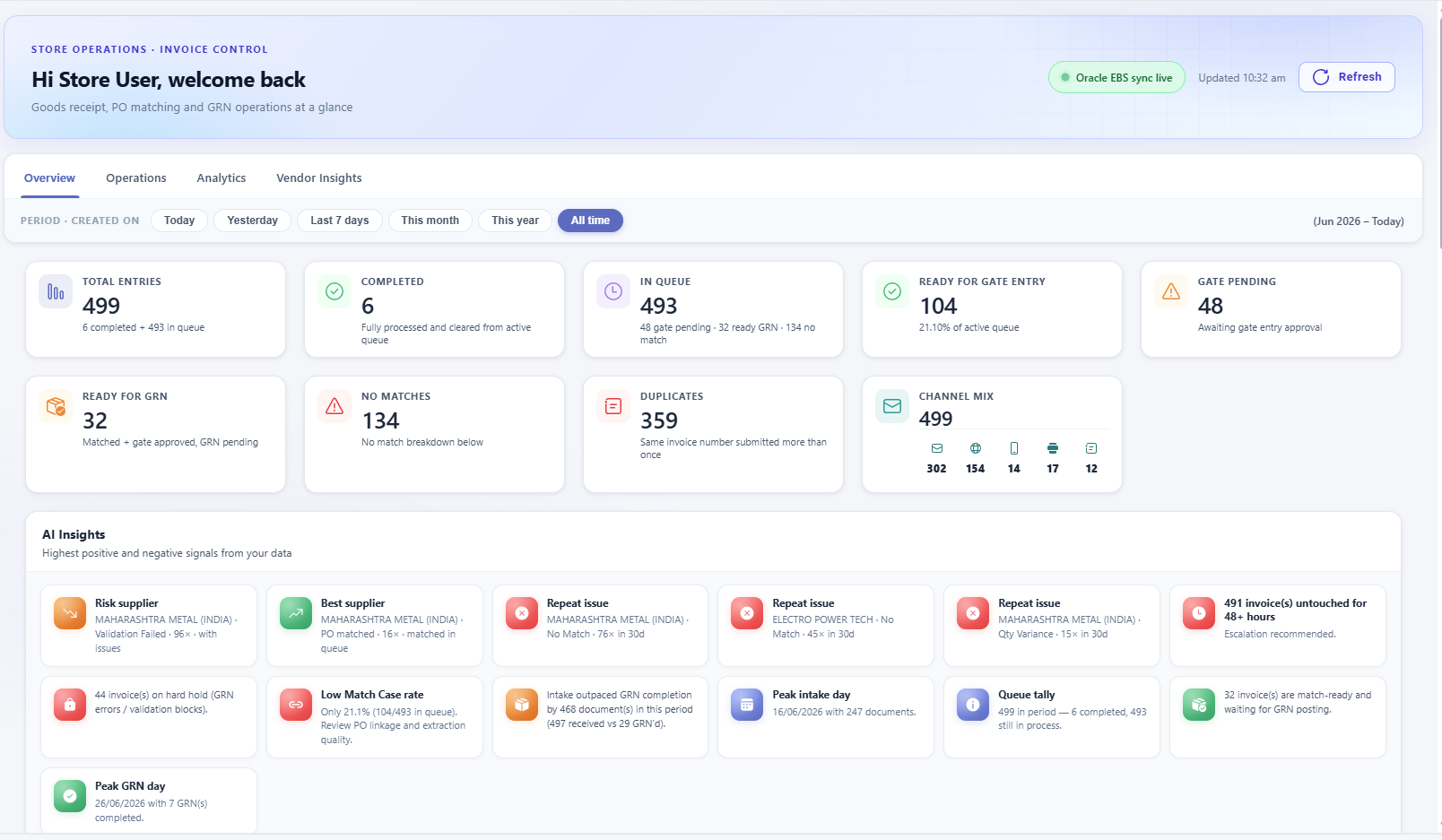The height and width of the screenshot is (840, 1442).
Task: Click the intake outpaced GRN box icon
Action: click(x=522, y=706)
